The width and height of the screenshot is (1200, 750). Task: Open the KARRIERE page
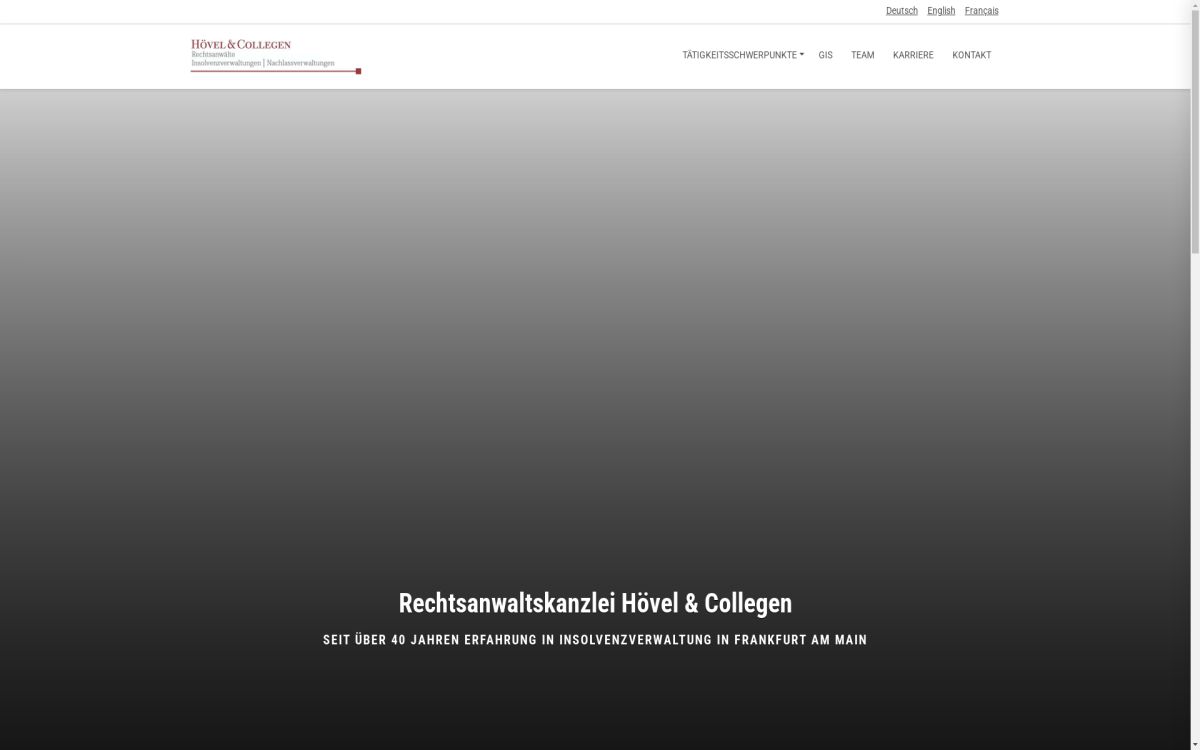(x=913, y=55)
